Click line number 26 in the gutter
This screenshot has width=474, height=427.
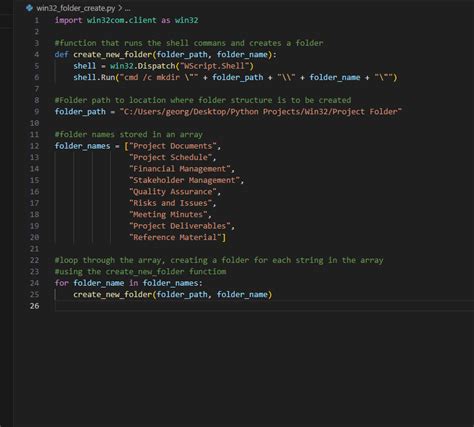[35, 306]
